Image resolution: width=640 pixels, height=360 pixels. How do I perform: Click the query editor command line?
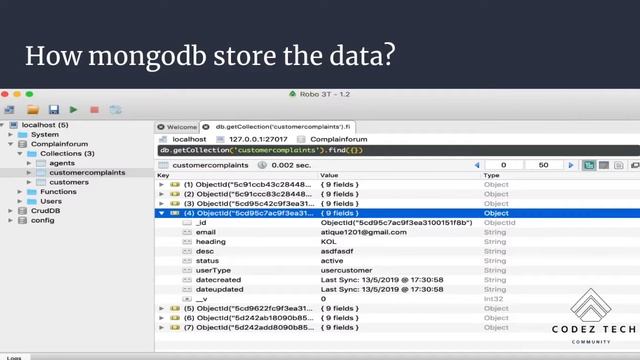398,150
